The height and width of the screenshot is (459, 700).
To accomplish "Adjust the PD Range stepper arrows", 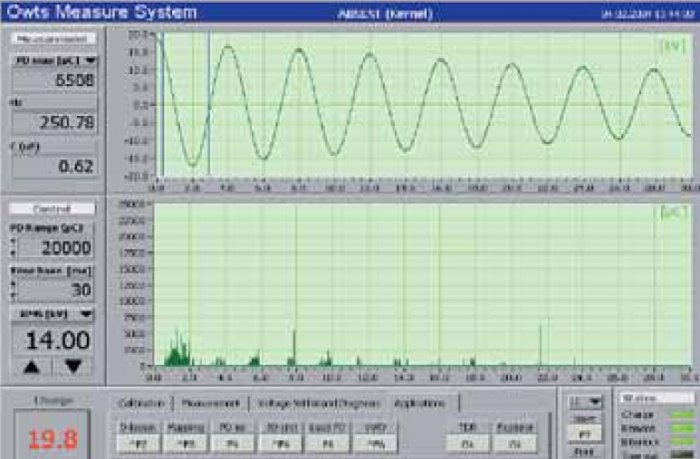I will click(13, 247).
